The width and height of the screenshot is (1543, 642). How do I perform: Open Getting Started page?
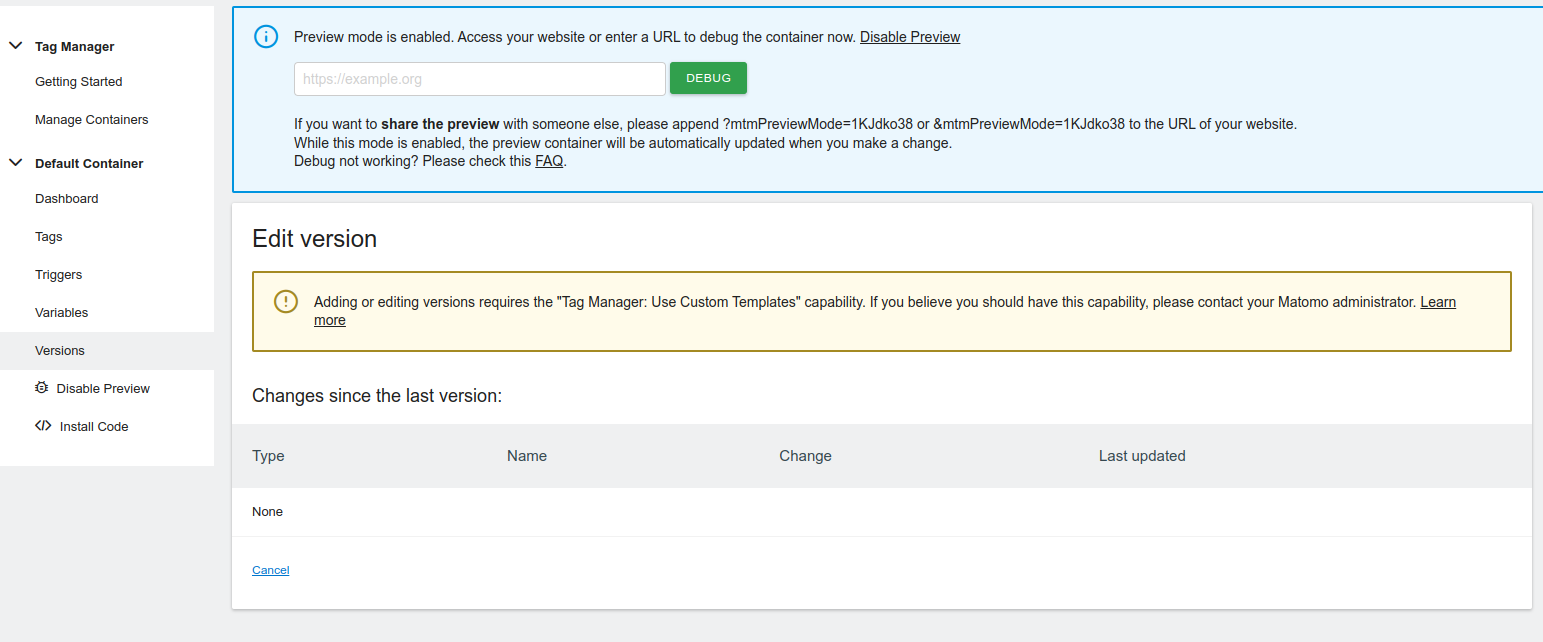[x=78, y=82]
